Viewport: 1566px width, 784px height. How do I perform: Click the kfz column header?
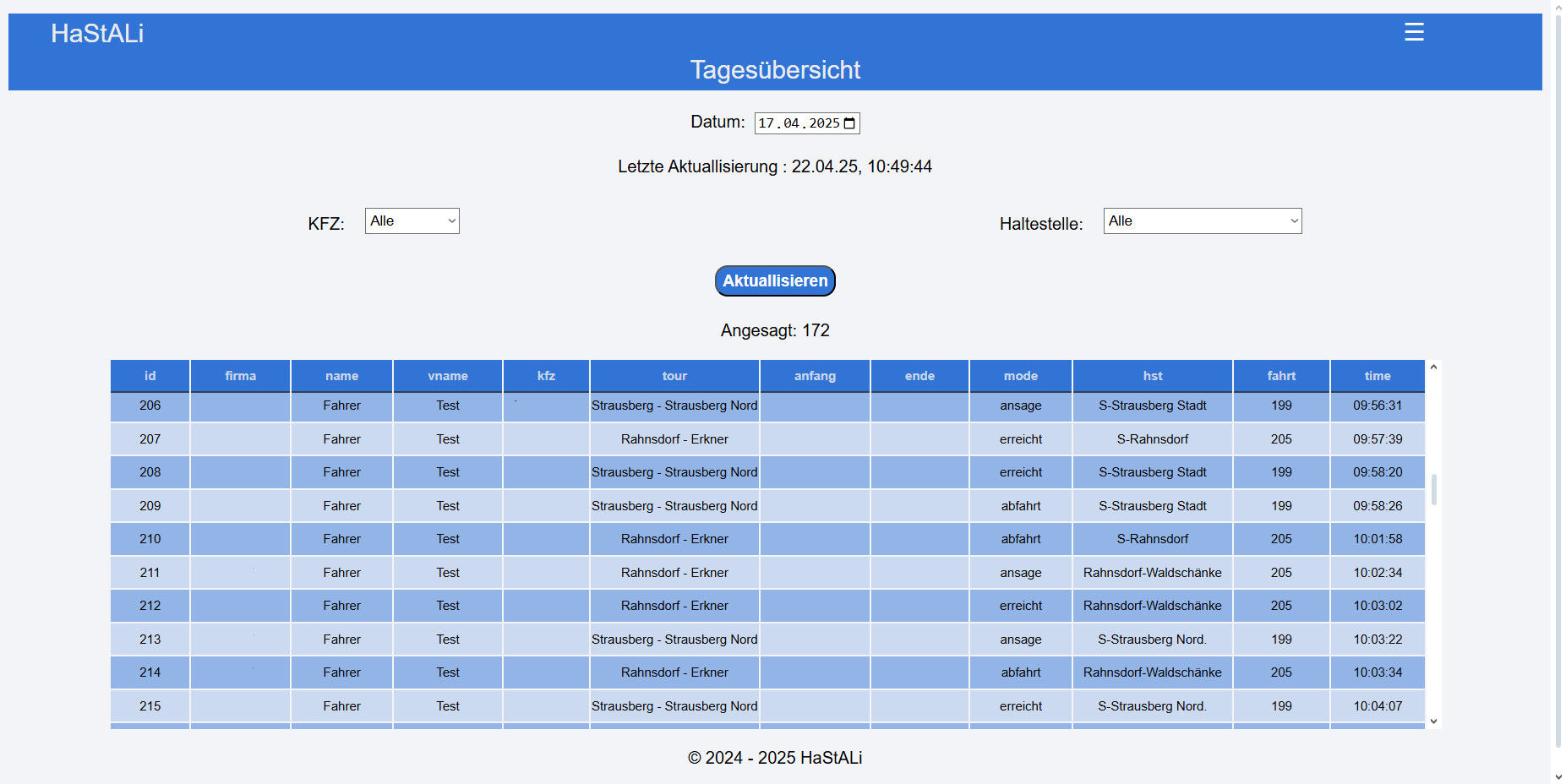[546, 376]
